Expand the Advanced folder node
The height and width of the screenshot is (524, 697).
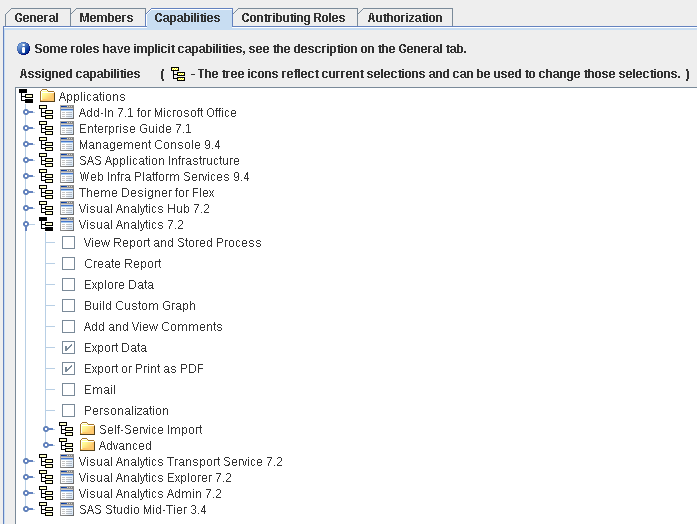(x=47, y=445)
